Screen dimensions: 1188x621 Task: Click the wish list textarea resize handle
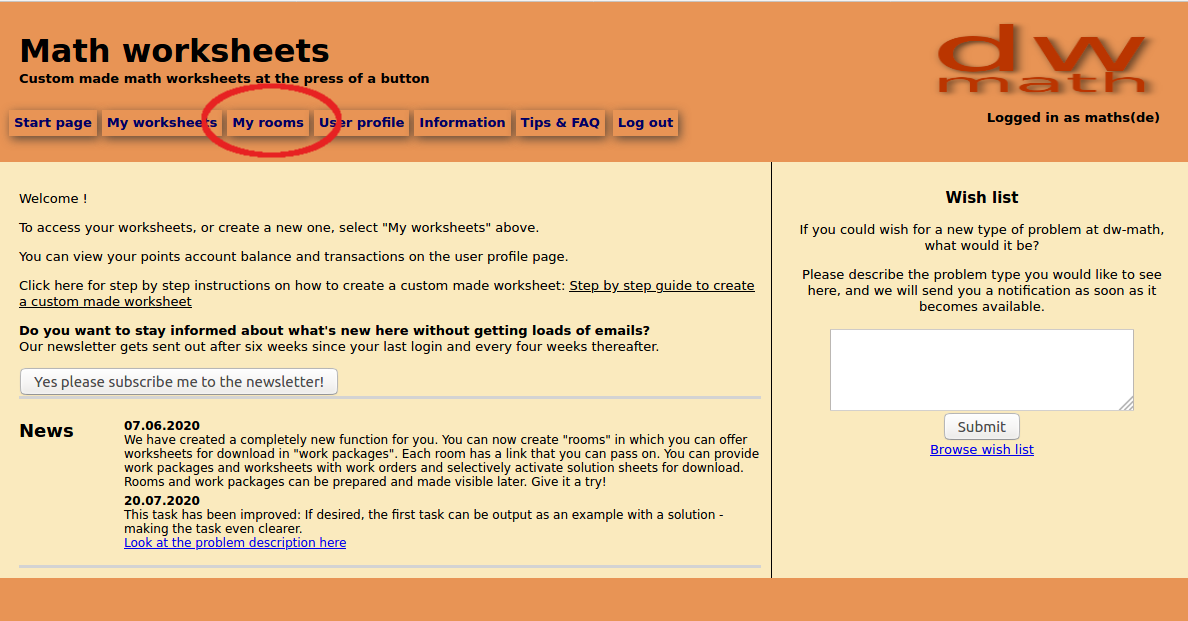pyautogui.click(x=1127, y=404)
